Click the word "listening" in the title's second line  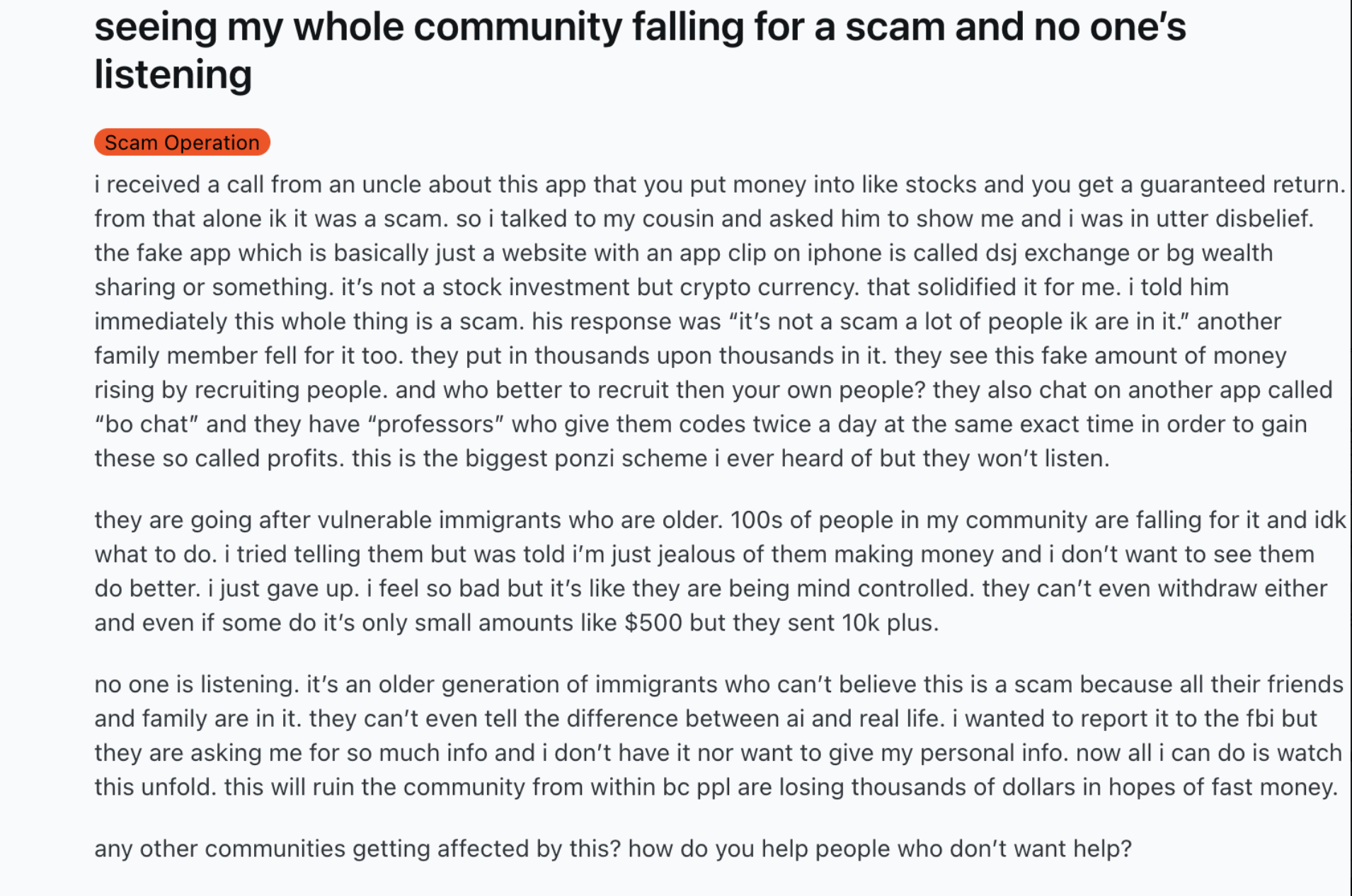tap(173, 75)
